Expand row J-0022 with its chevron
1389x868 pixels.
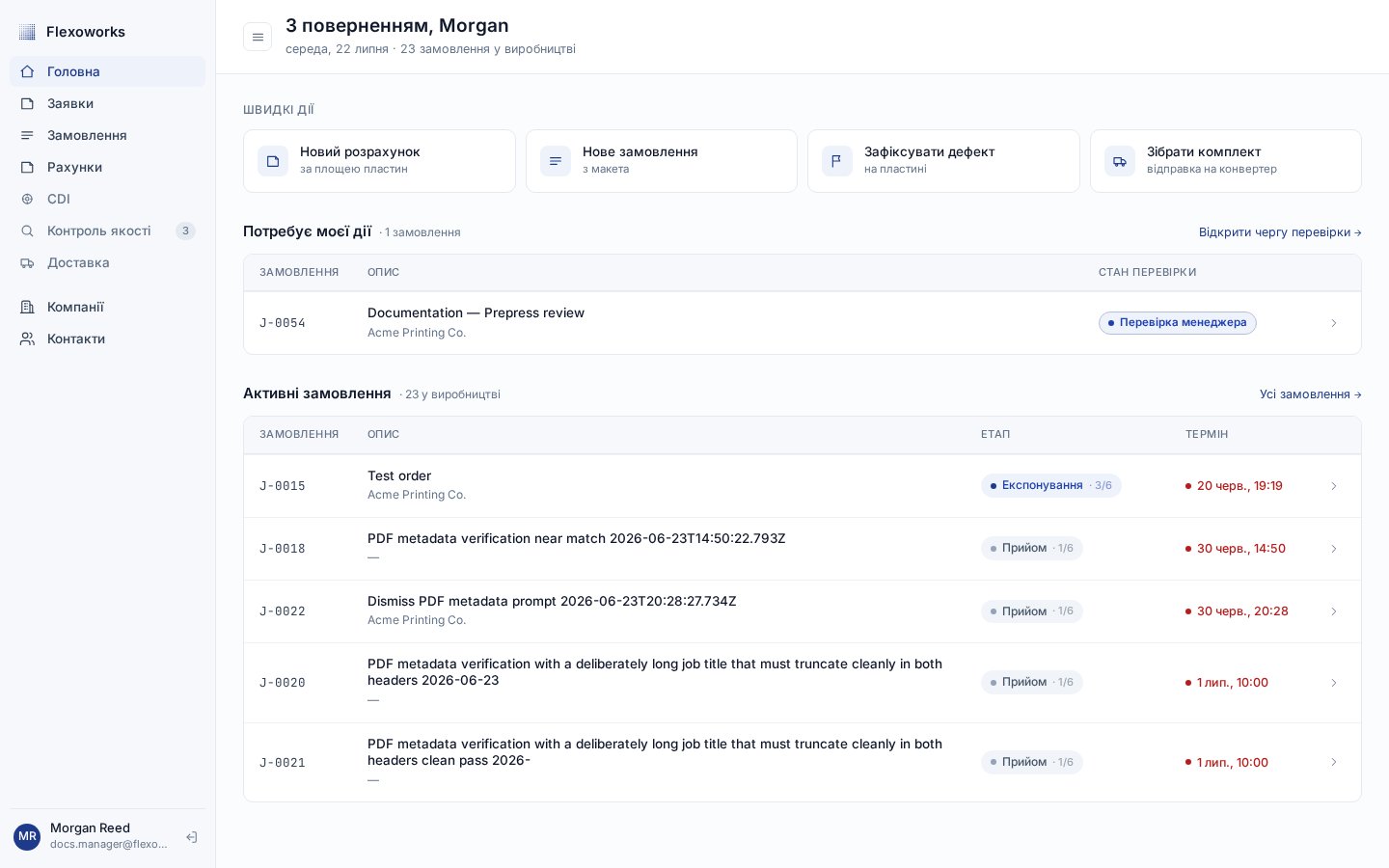pyautogui.click(x=1334, y=611)
